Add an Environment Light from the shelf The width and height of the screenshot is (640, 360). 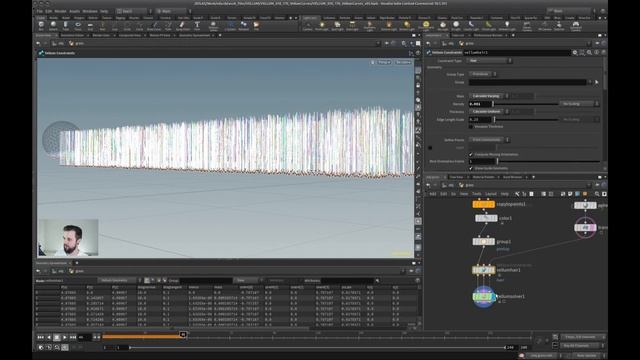tap(426, 26)
